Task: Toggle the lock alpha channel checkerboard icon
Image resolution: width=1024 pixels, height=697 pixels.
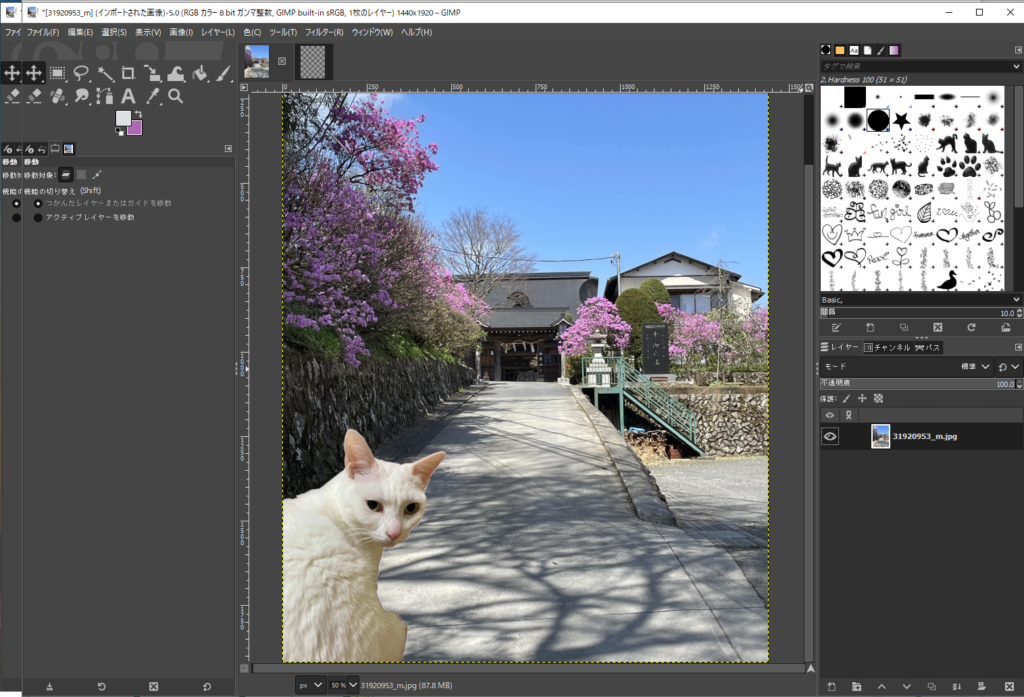Action: click(878, 398)
